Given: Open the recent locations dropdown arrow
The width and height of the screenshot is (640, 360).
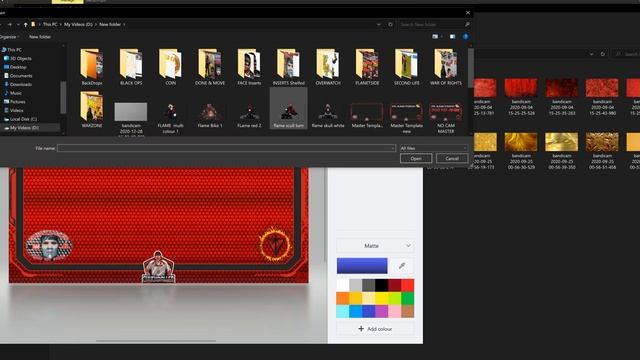Looking at the screenshot, I should (x=18, y=24).
